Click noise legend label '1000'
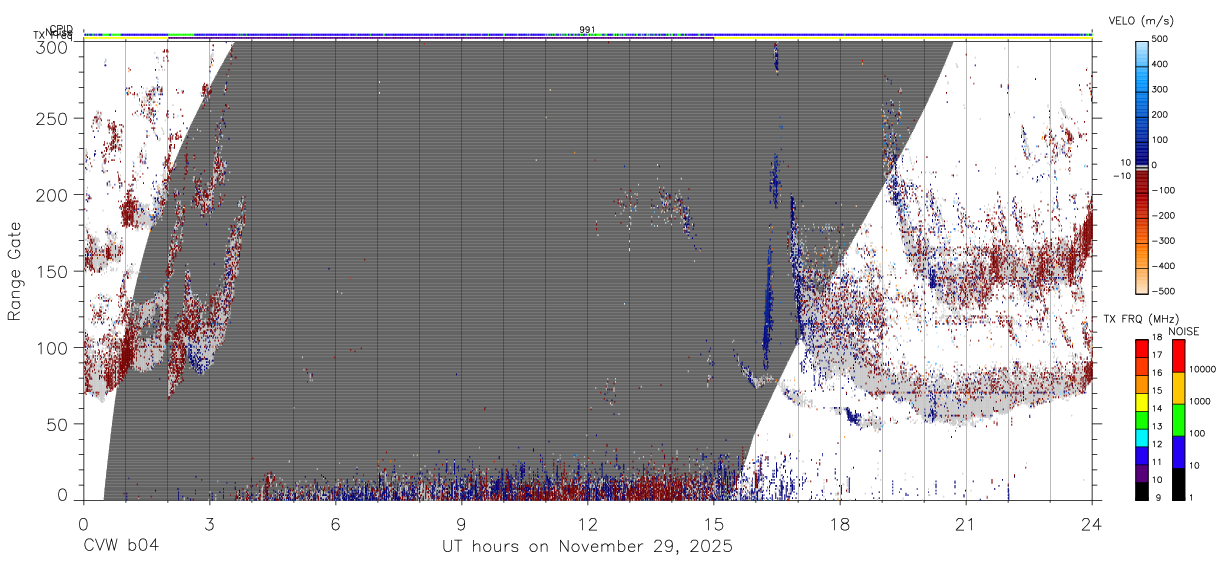The width and height of the screenshot is (1228, 567). (x=1201, y=400)
